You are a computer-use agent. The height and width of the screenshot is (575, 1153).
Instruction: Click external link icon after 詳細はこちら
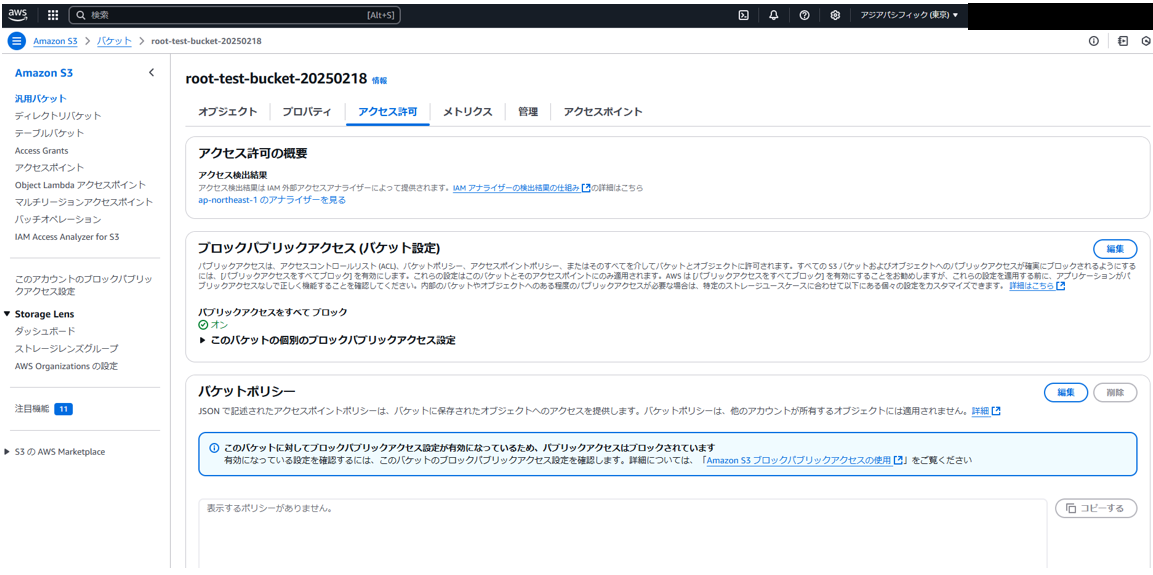tap(1060, 286)
